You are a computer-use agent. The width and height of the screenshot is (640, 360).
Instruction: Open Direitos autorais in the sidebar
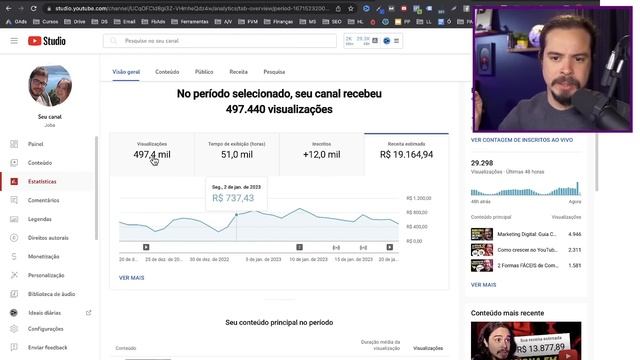48,238
